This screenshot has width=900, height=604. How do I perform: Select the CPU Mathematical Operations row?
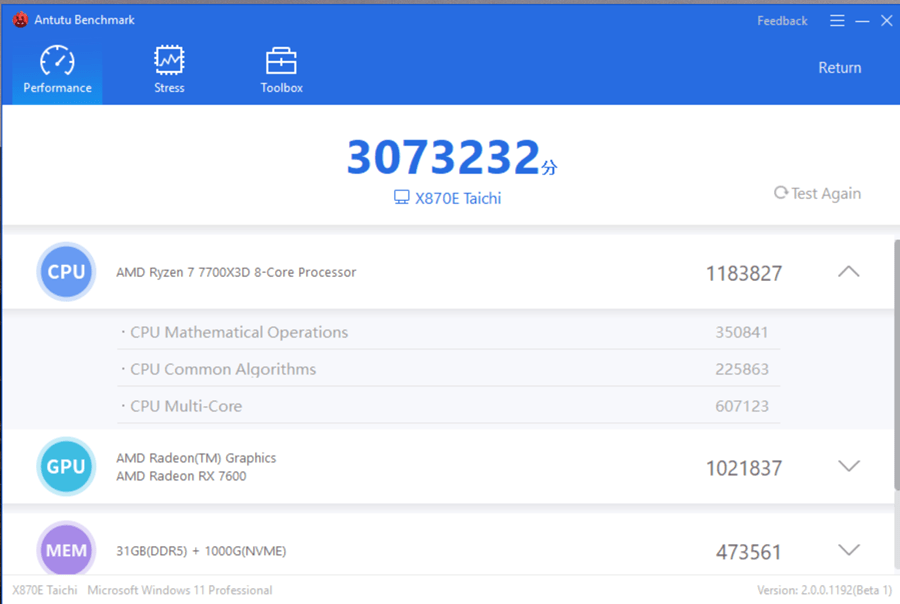[x=448, y=332]
